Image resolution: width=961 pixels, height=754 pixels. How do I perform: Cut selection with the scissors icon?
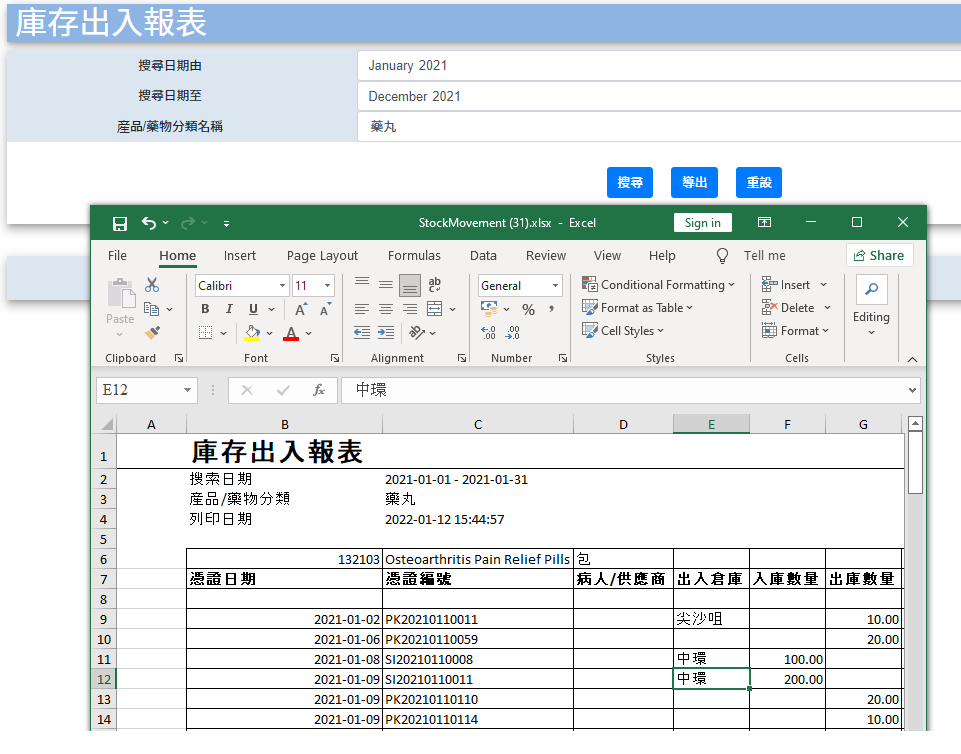pyautogui.click(x=152, y=284)
